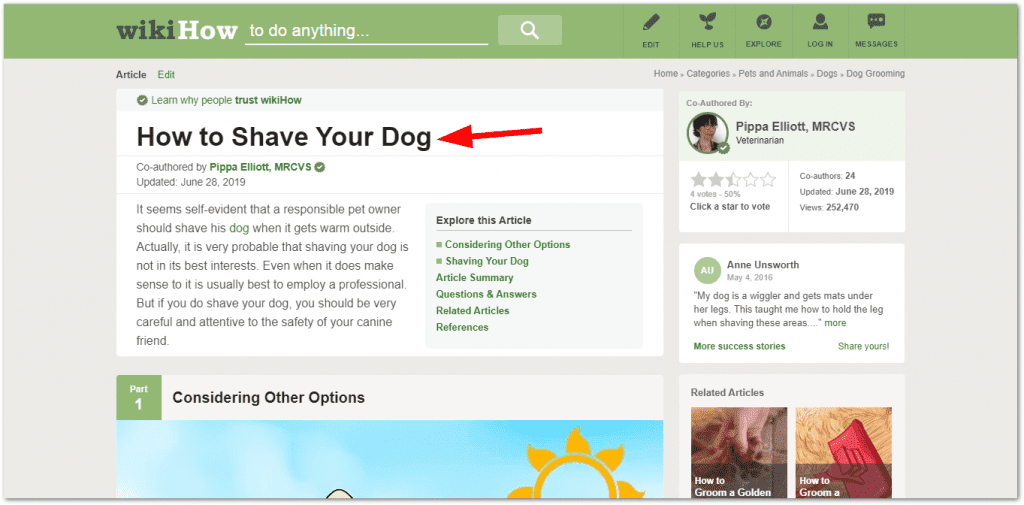The image size is (1024, 505).
Task: Click the green checkmark beside trust wikiHow
Action: click(x=142, y=100)
